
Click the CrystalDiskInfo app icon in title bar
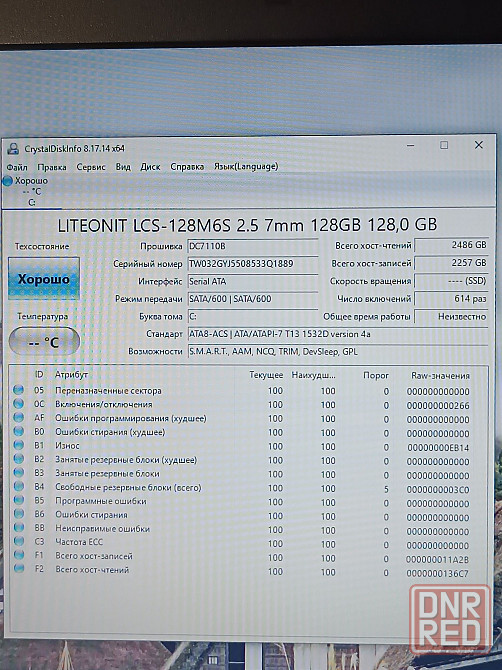[x=13, y=149]
